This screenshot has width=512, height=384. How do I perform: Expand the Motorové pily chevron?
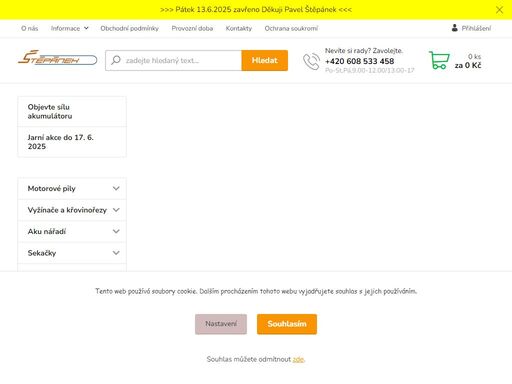coord(116,188)
